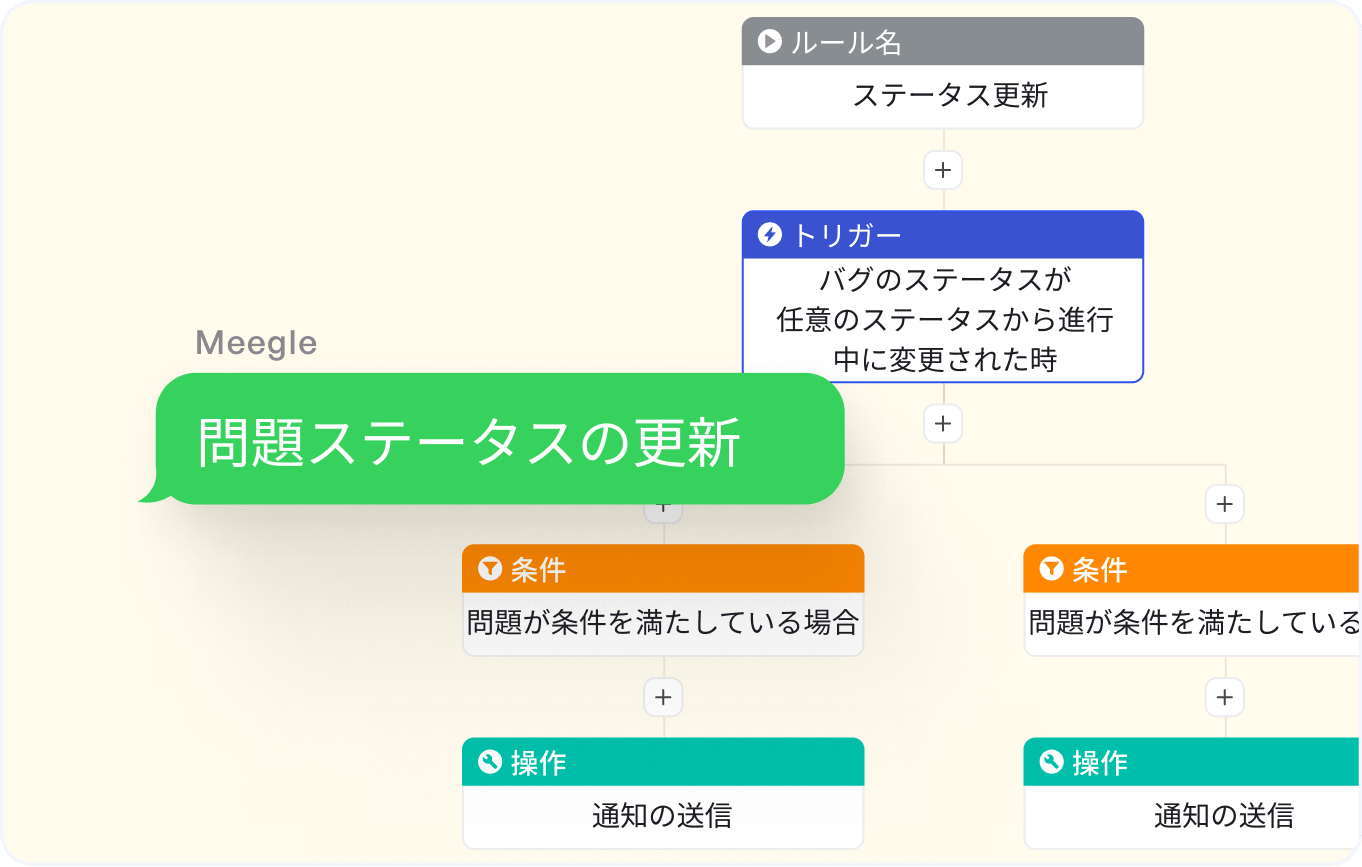Click plus between the right 条件 and 操作
The width and height of the screenshot is (1362, 867).
point(1224,697)
